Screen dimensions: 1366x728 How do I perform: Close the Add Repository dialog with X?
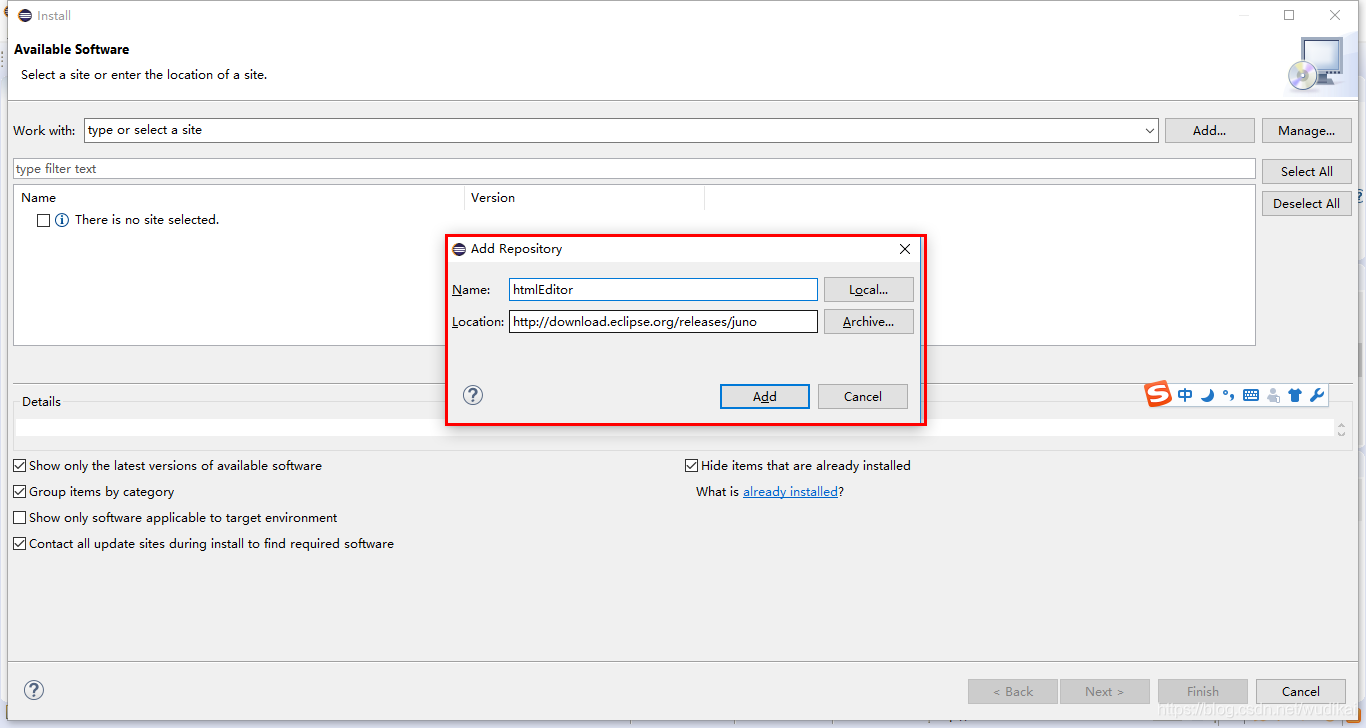(x=905, y=249)
